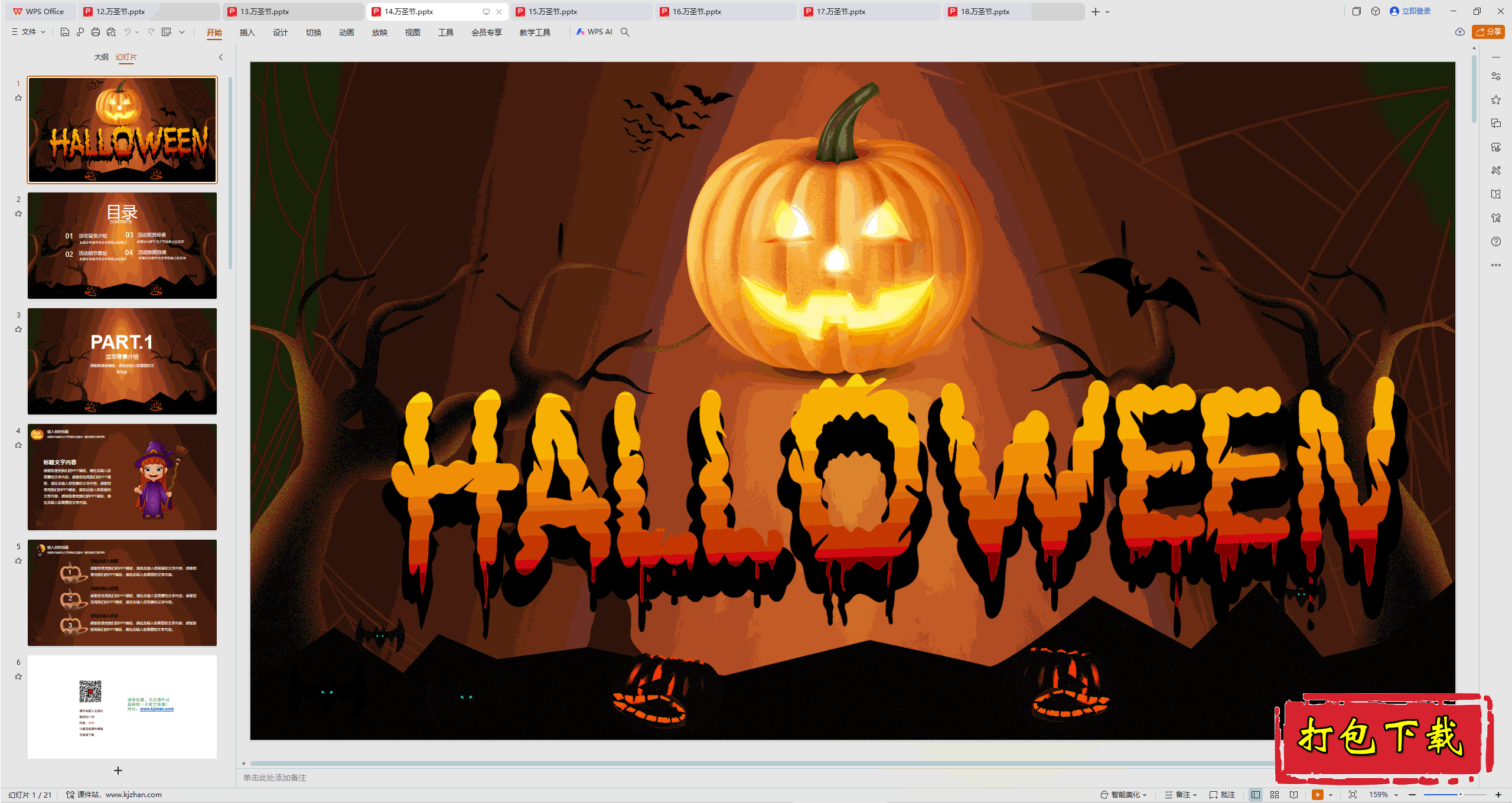Image resolution: width=1512 pixels, height=803 pixels.
Task: Expand the quick toolbar customize chevron
Action: (x=182, y=32)
